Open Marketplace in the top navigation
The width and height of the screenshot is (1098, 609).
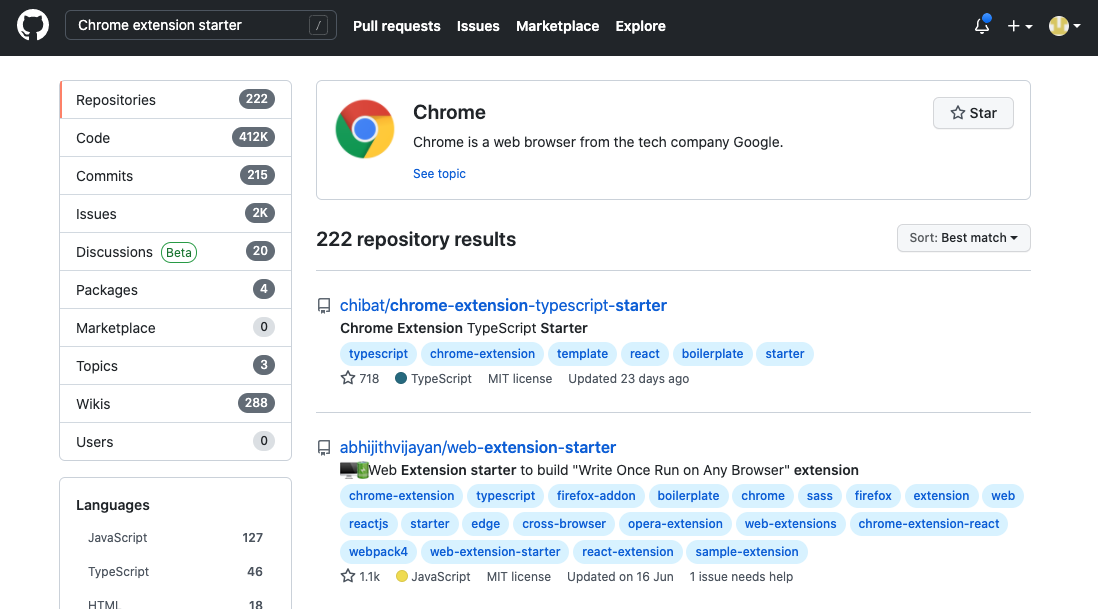tap(557, 26)
